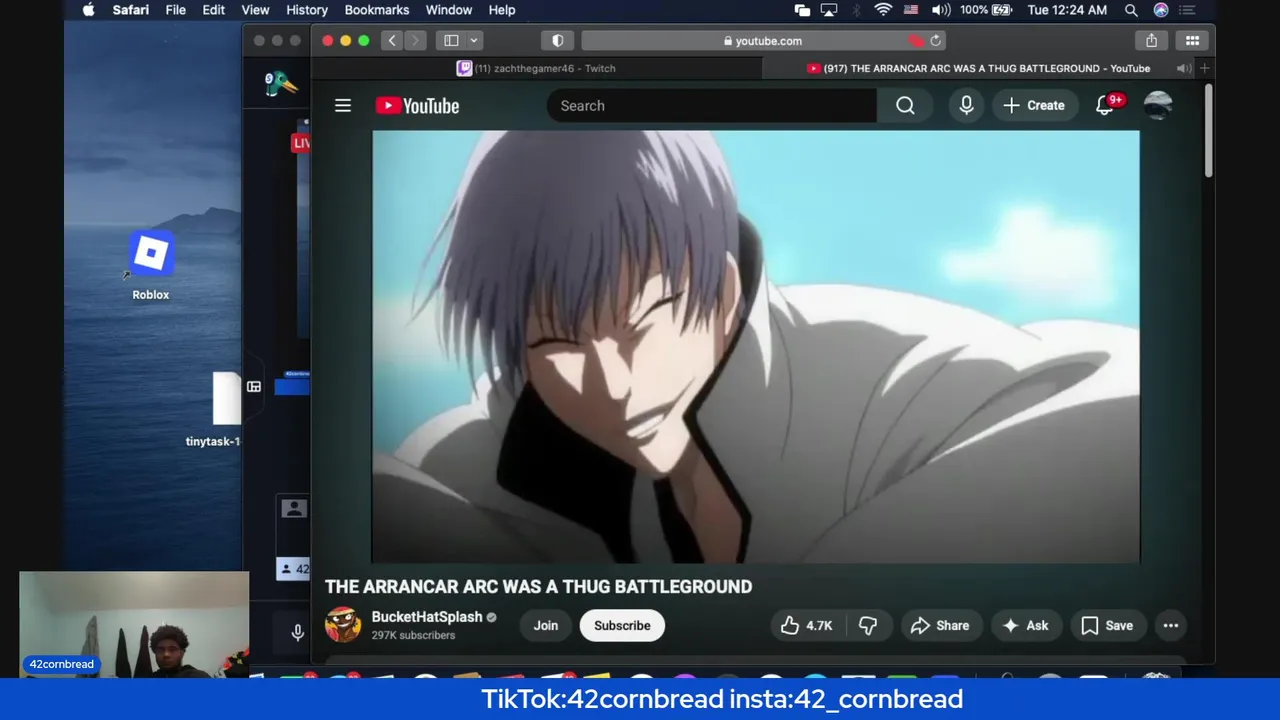Open the Edit menu
The image size is (1280, 720).
[x=214, y=10]
